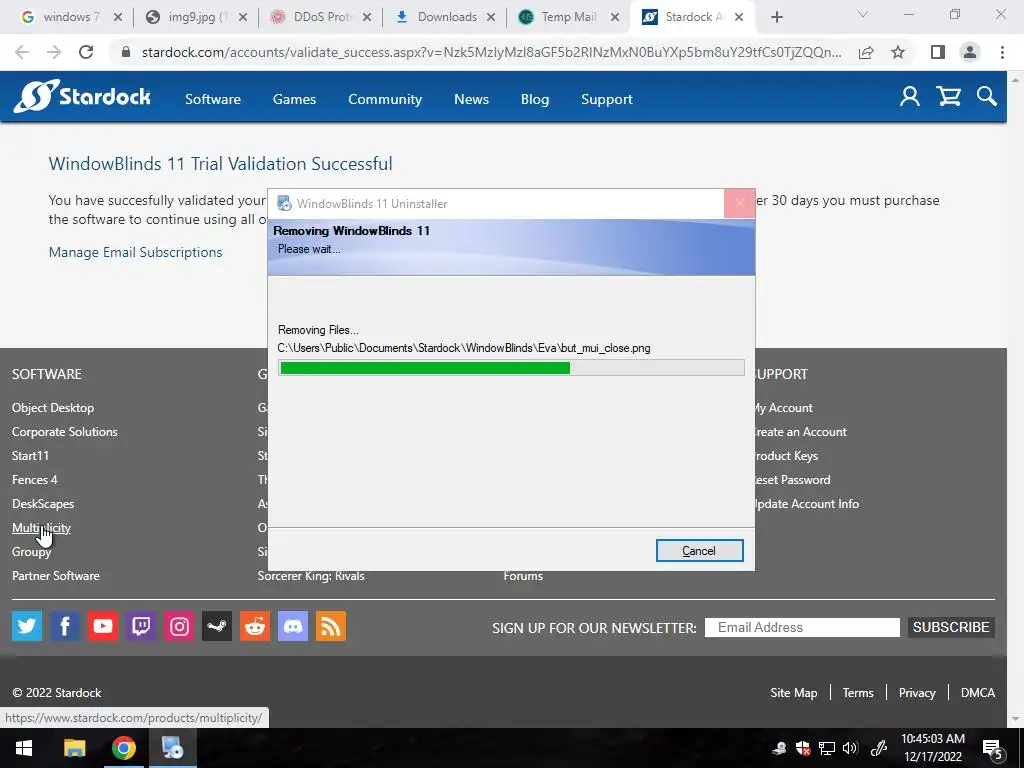Click the browser address bar URL
The height and width of the screenshot is (768, 1024).
(491, 52)
